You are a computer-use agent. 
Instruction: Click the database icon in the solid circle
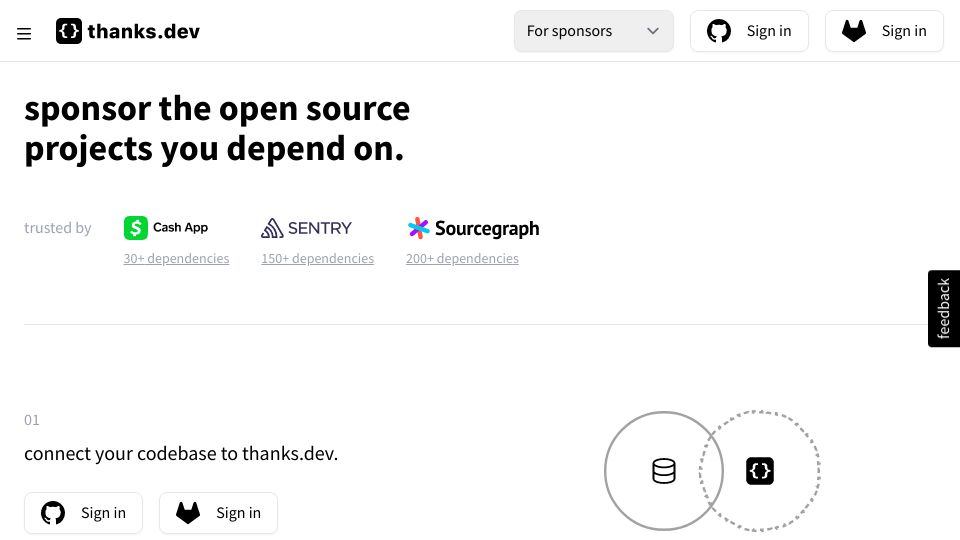tap(664, 471)
